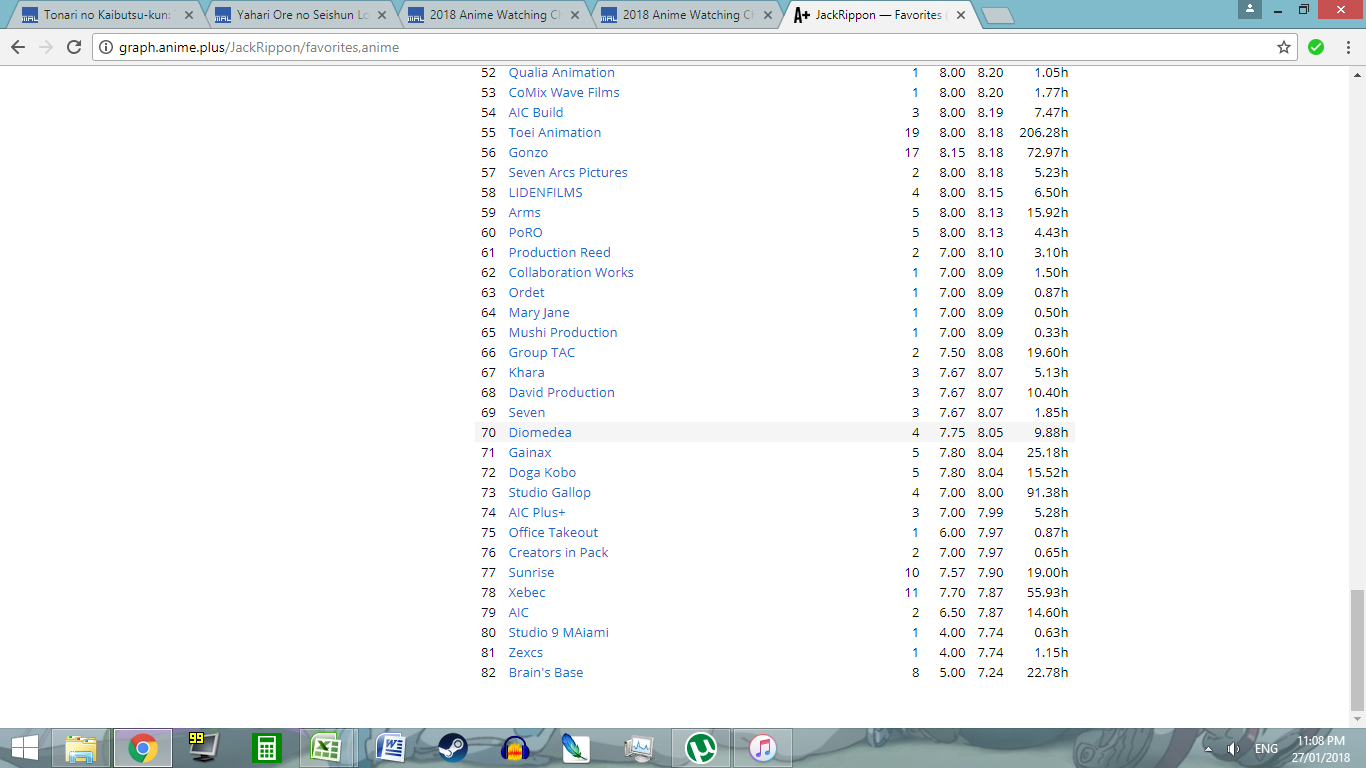The width and height of the screenshot is (1366, 768).
Task: Open the Mushi Production link
Action: [x=563, y=332]
